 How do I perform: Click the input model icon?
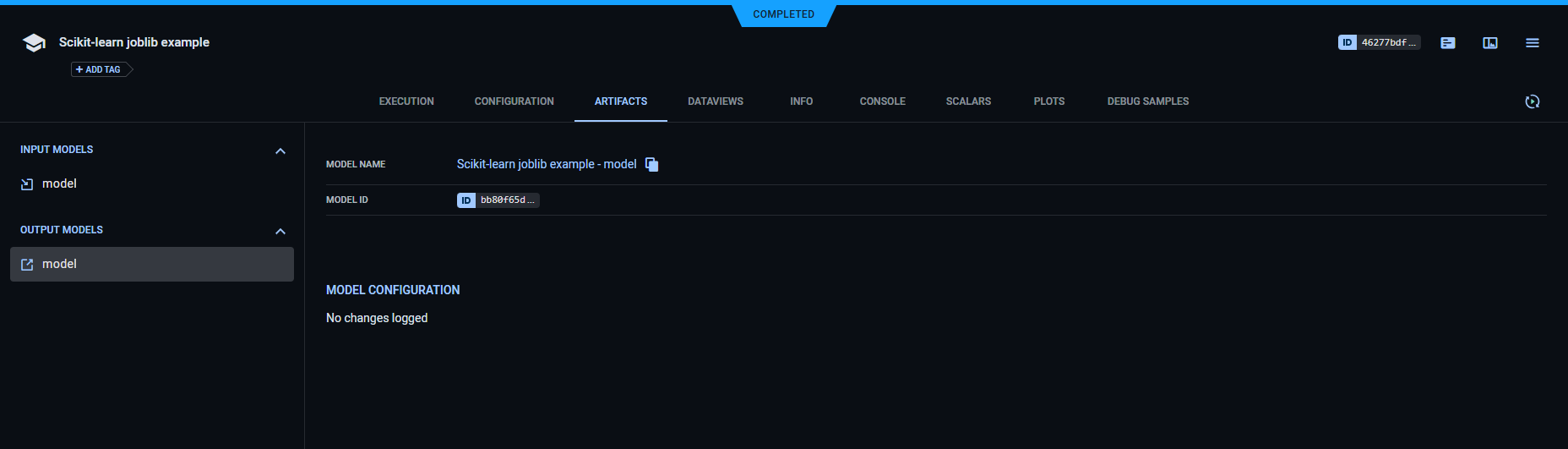pyautogui.click(x=27, y=184)
